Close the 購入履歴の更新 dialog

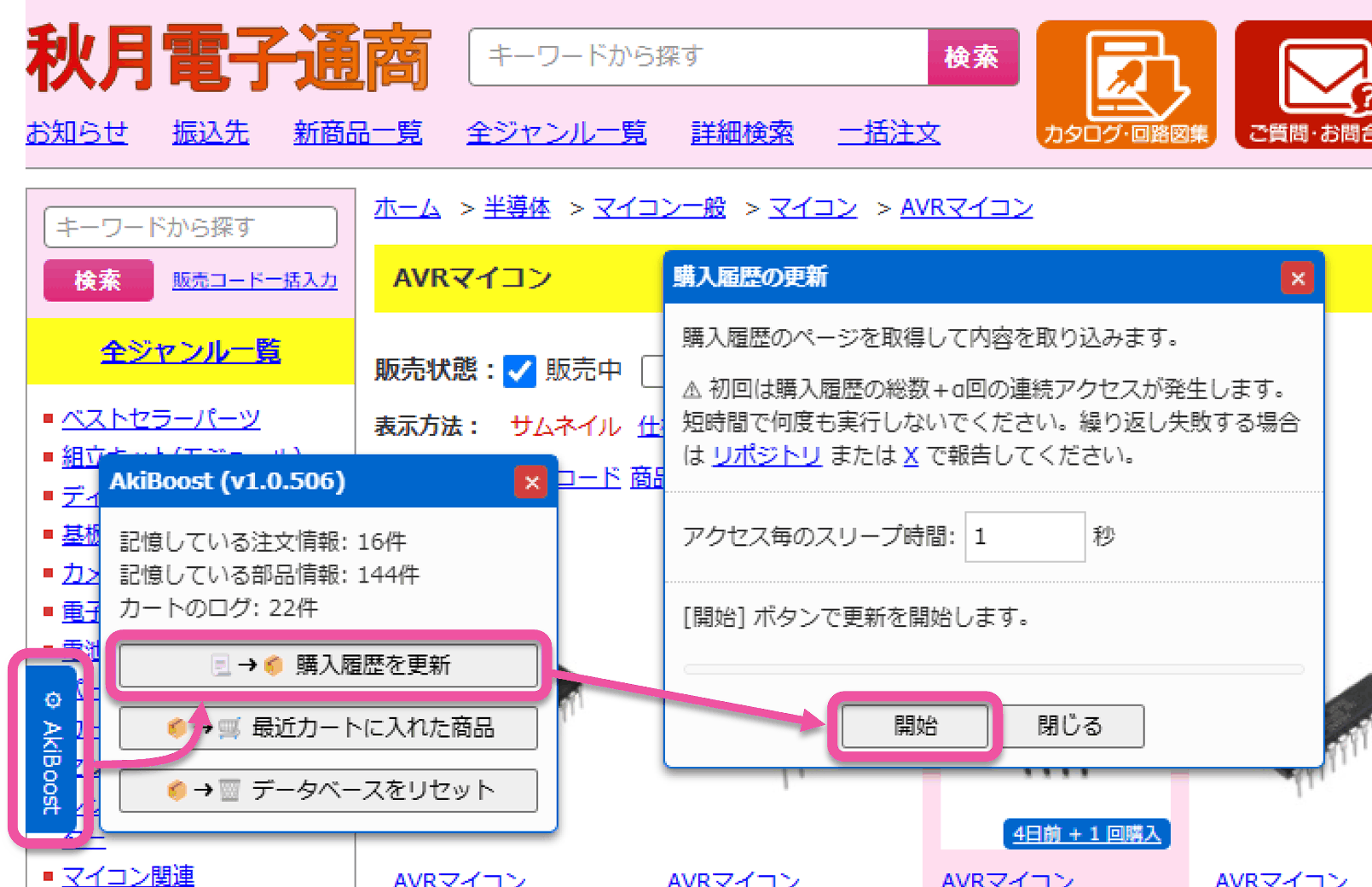[x=1298, y=278]
